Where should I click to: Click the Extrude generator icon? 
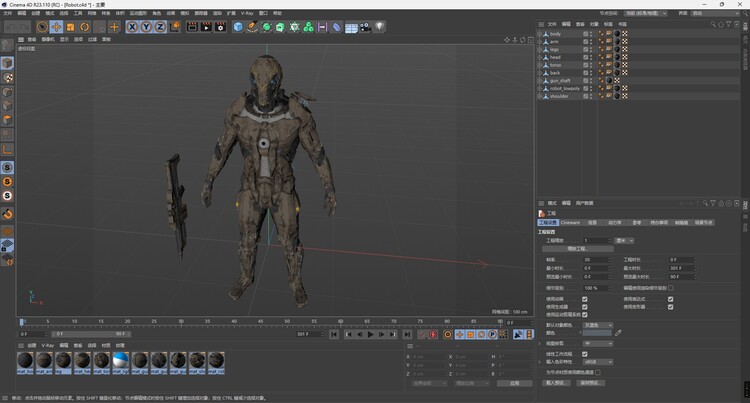(280, 27)
